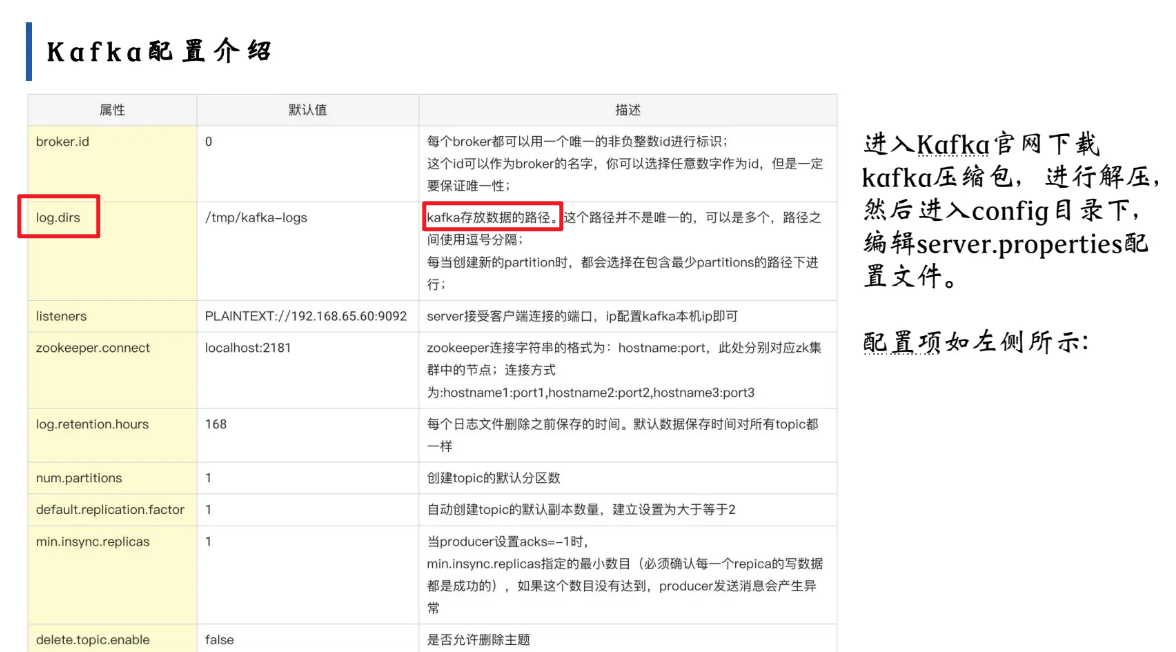Viewport: 1176px width, 652px height.
Task: Click the side note "编辑server.properties配"
Action: [1006, 244]
